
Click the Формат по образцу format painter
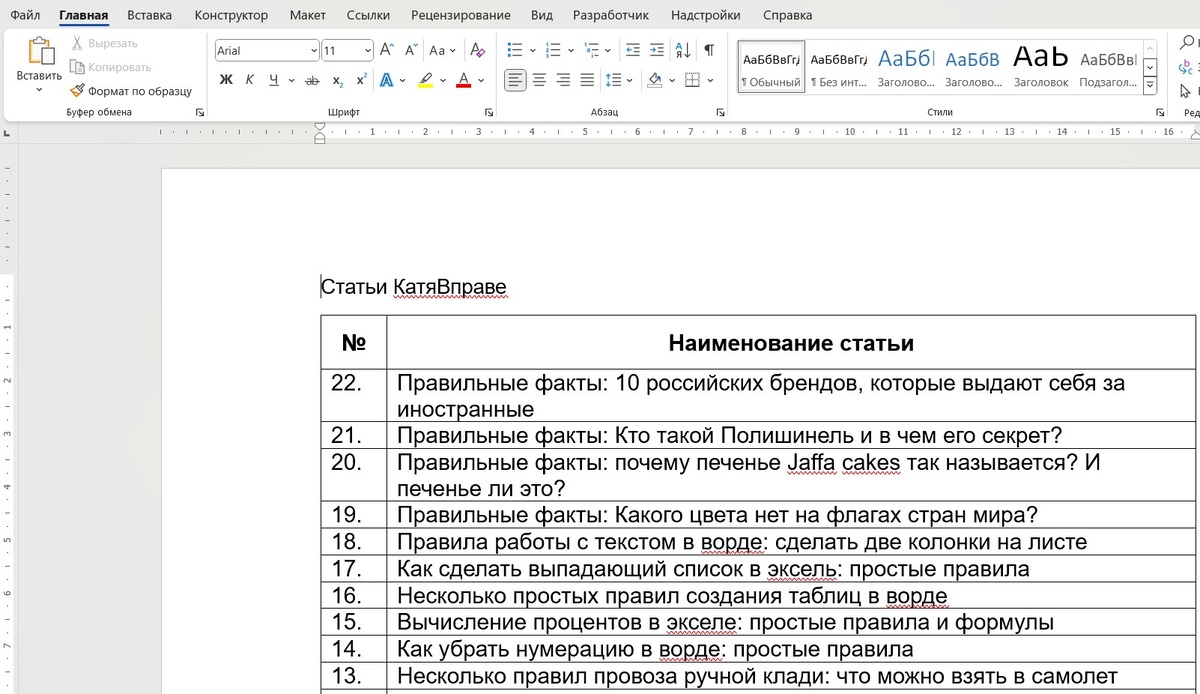130,91
